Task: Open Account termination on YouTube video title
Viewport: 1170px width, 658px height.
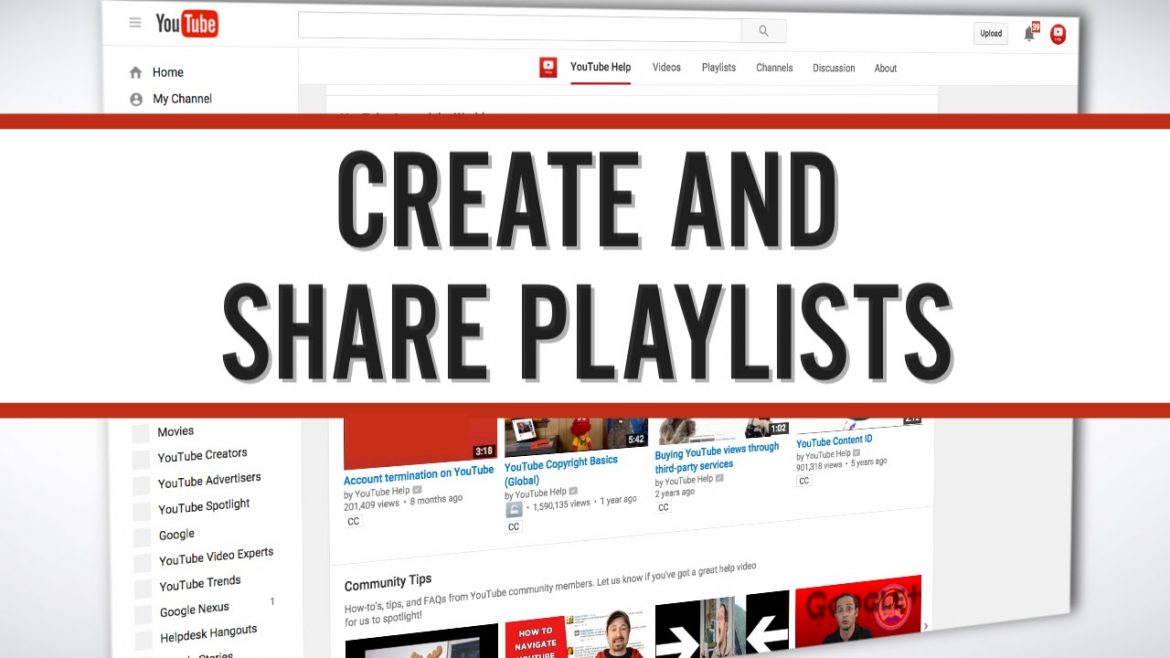Action: point(419,474)
